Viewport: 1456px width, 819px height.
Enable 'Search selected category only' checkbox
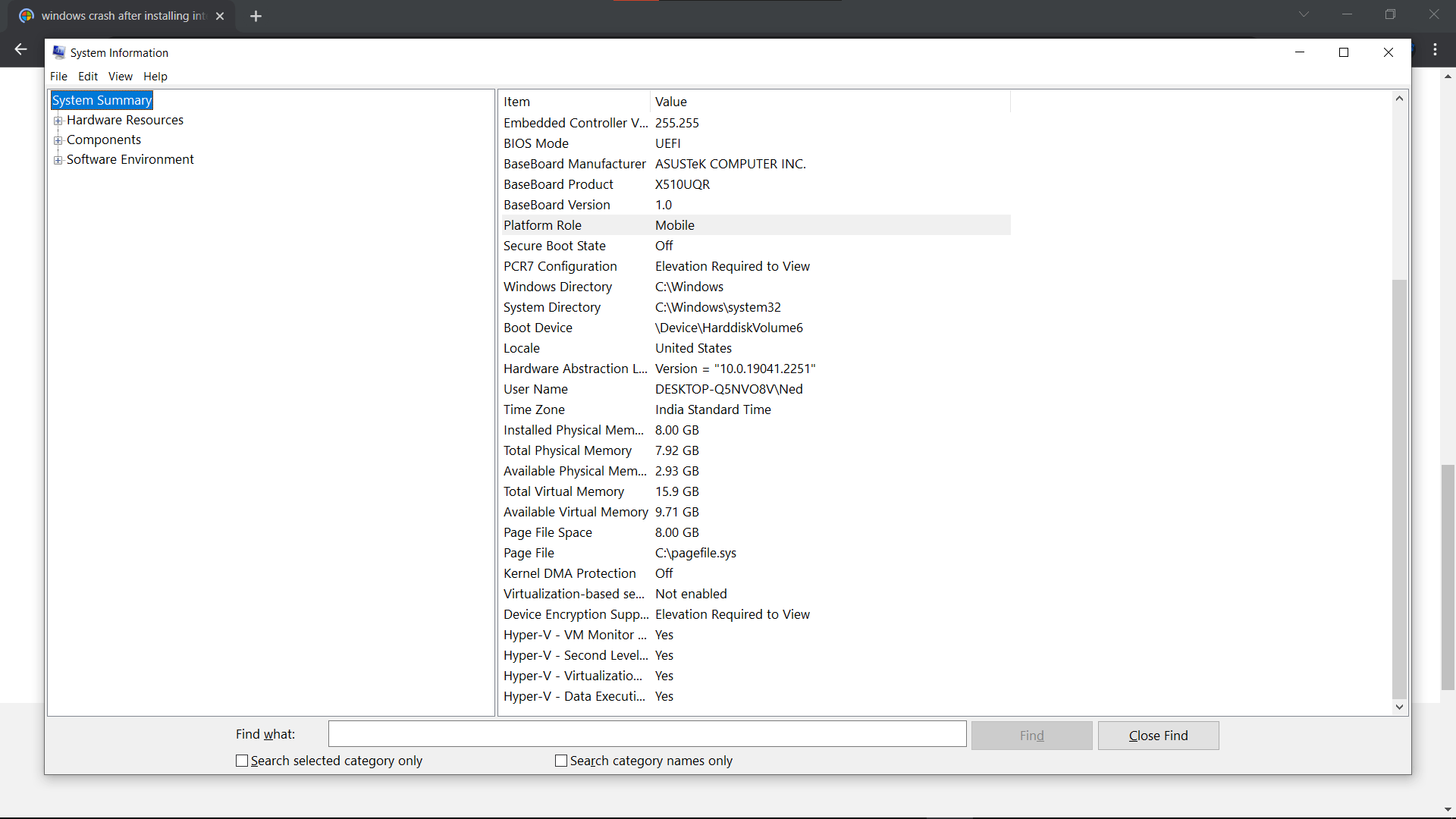click(242, 761)
